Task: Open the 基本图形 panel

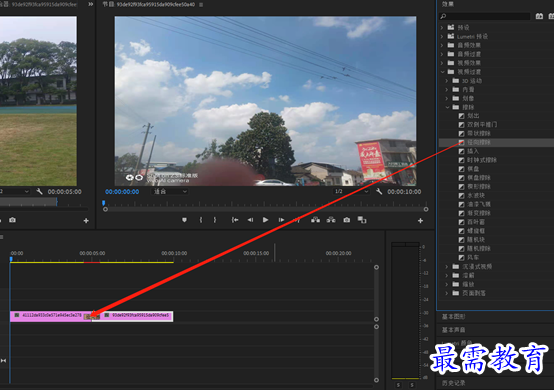Action: pos(453,317)
